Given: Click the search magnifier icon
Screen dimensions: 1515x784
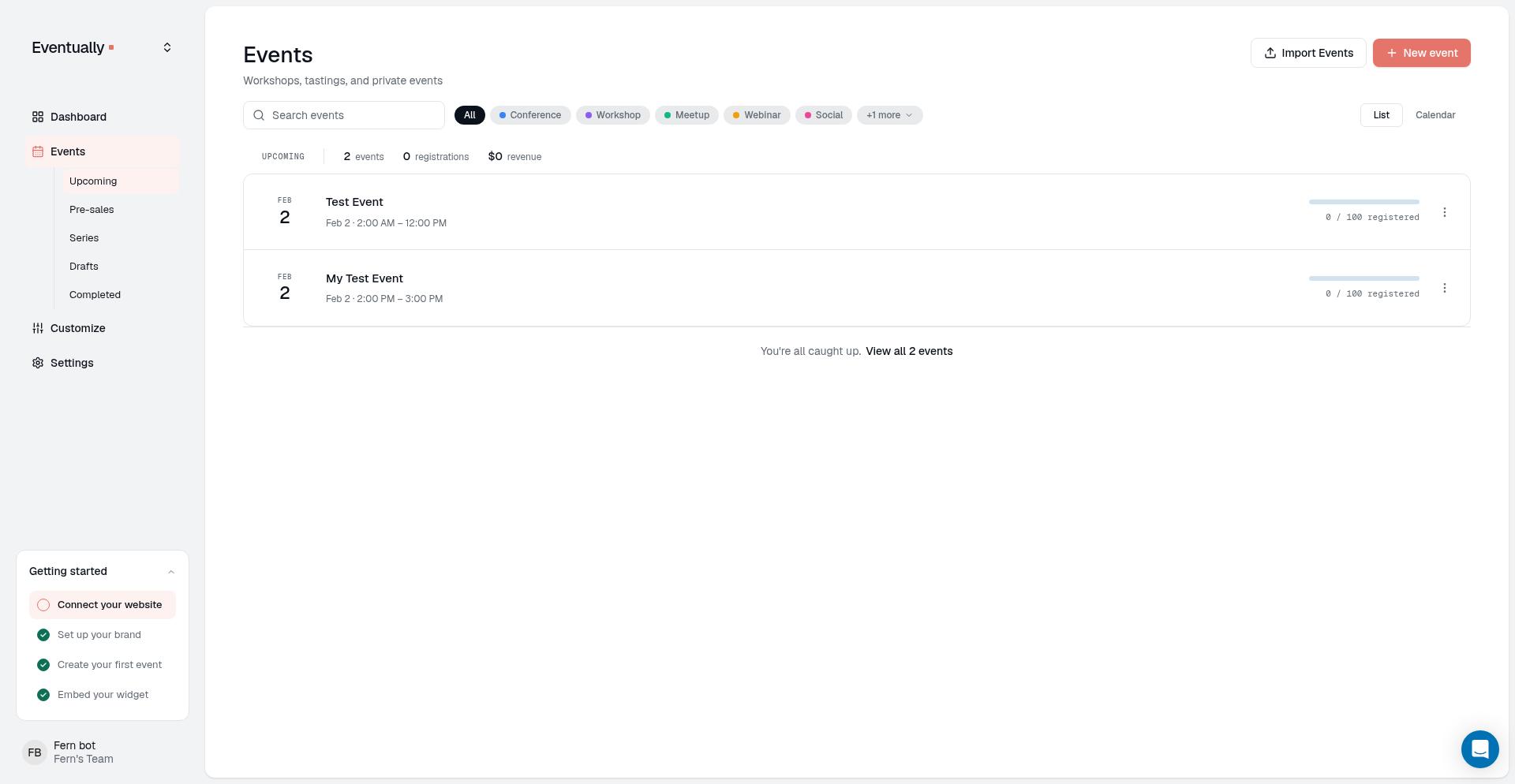Looking at the screenshot, I should (259, 115).
